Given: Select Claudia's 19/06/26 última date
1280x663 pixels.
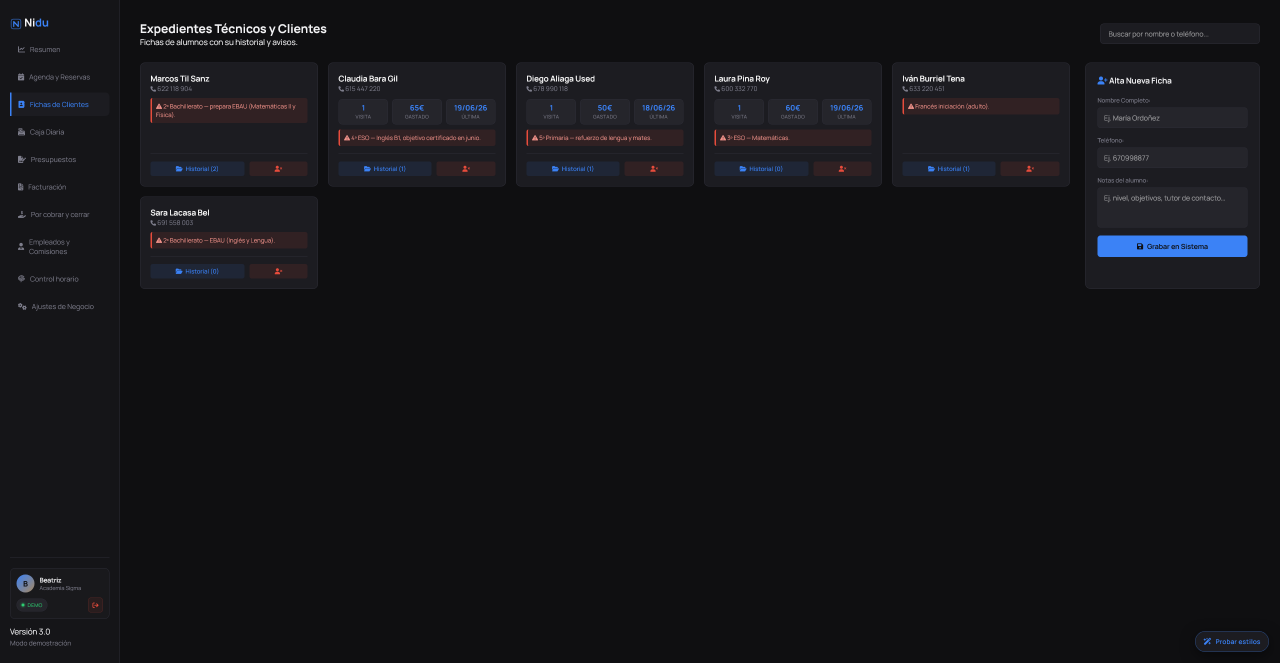Looking at the screenshot, I should click(x=470, y=108).
